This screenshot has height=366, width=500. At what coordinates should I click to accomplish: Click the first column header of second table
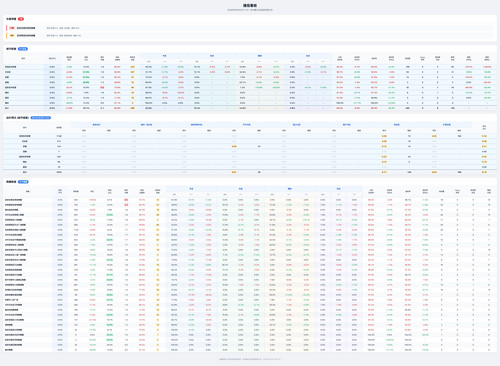point(24,58)
